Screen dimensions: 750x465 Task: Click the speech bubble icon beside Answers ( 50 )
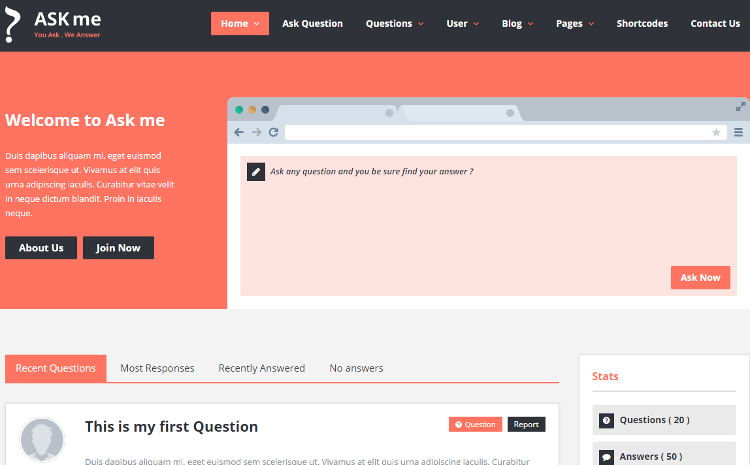[607, 457]
